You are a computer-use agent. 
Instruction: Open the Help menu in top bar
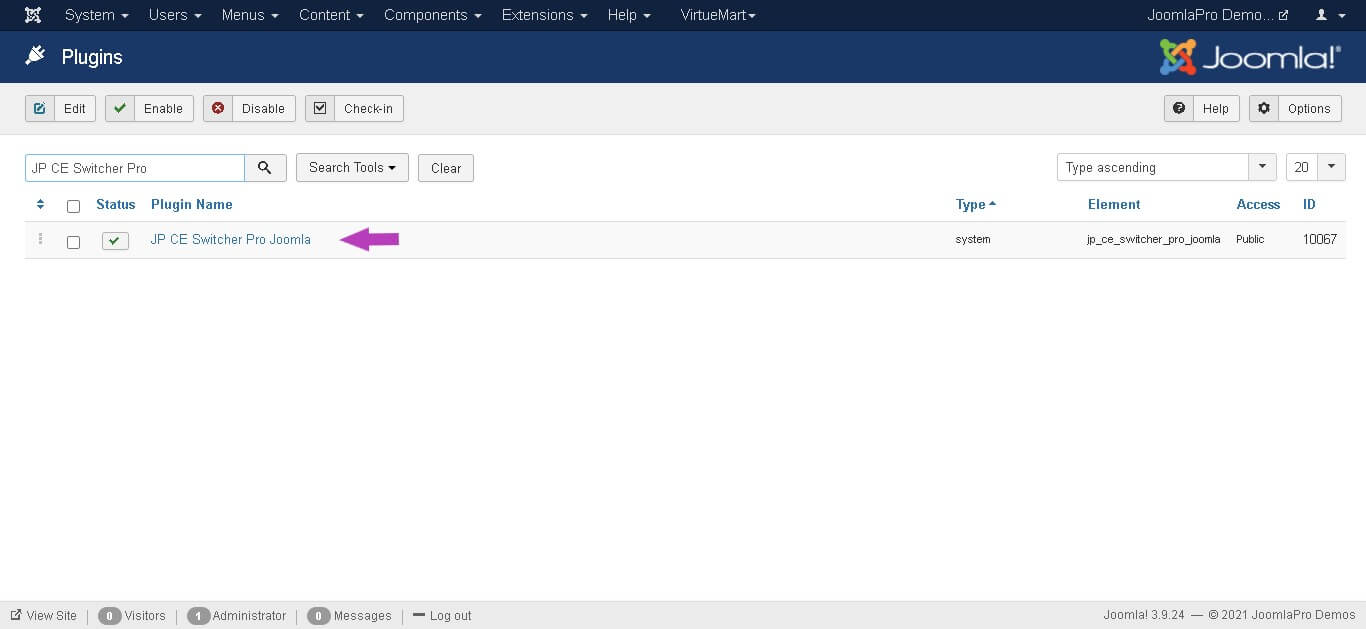629,15
